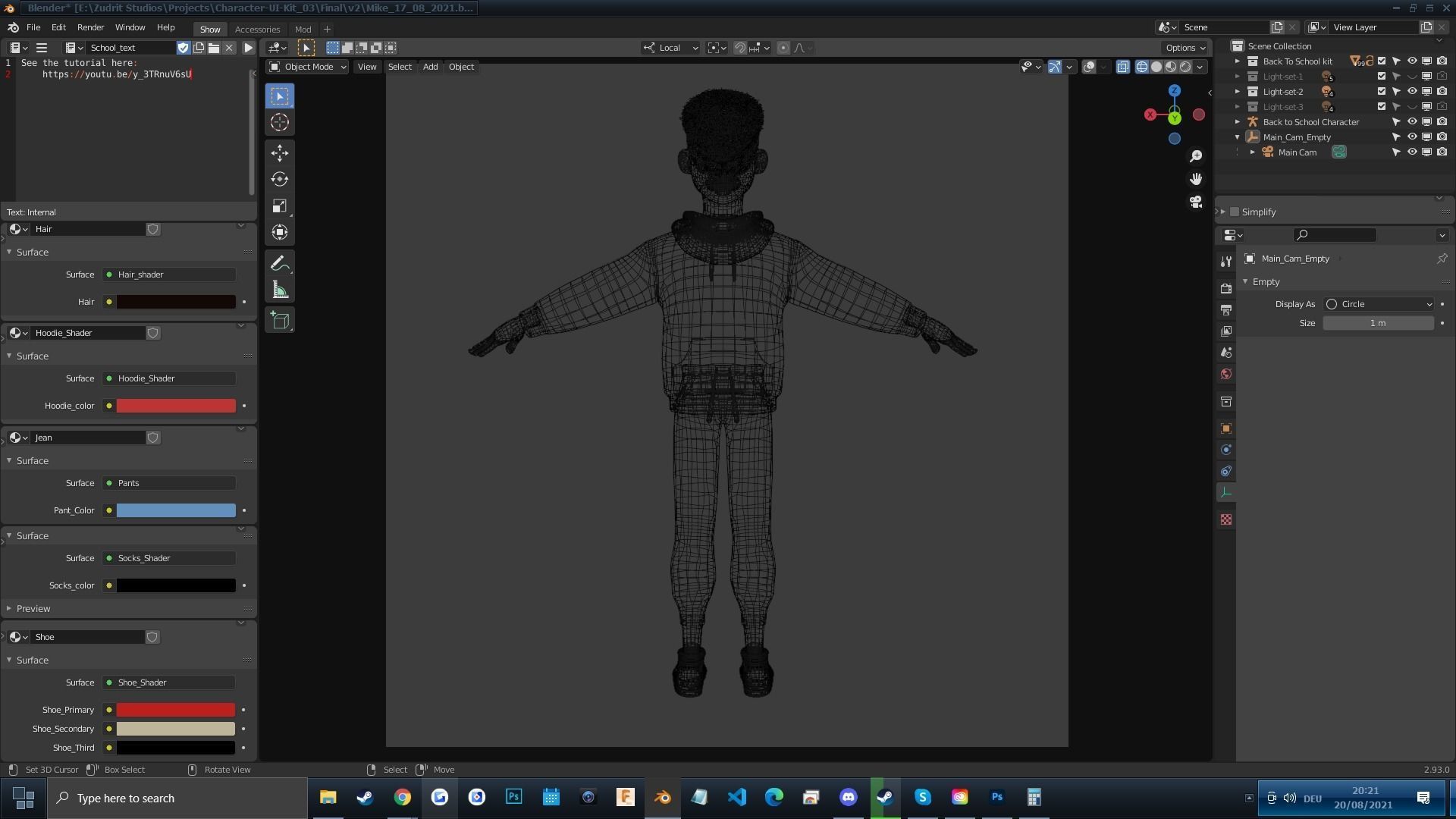Open the Render properties tab

pyautogui.click(x=1226, y=289)
